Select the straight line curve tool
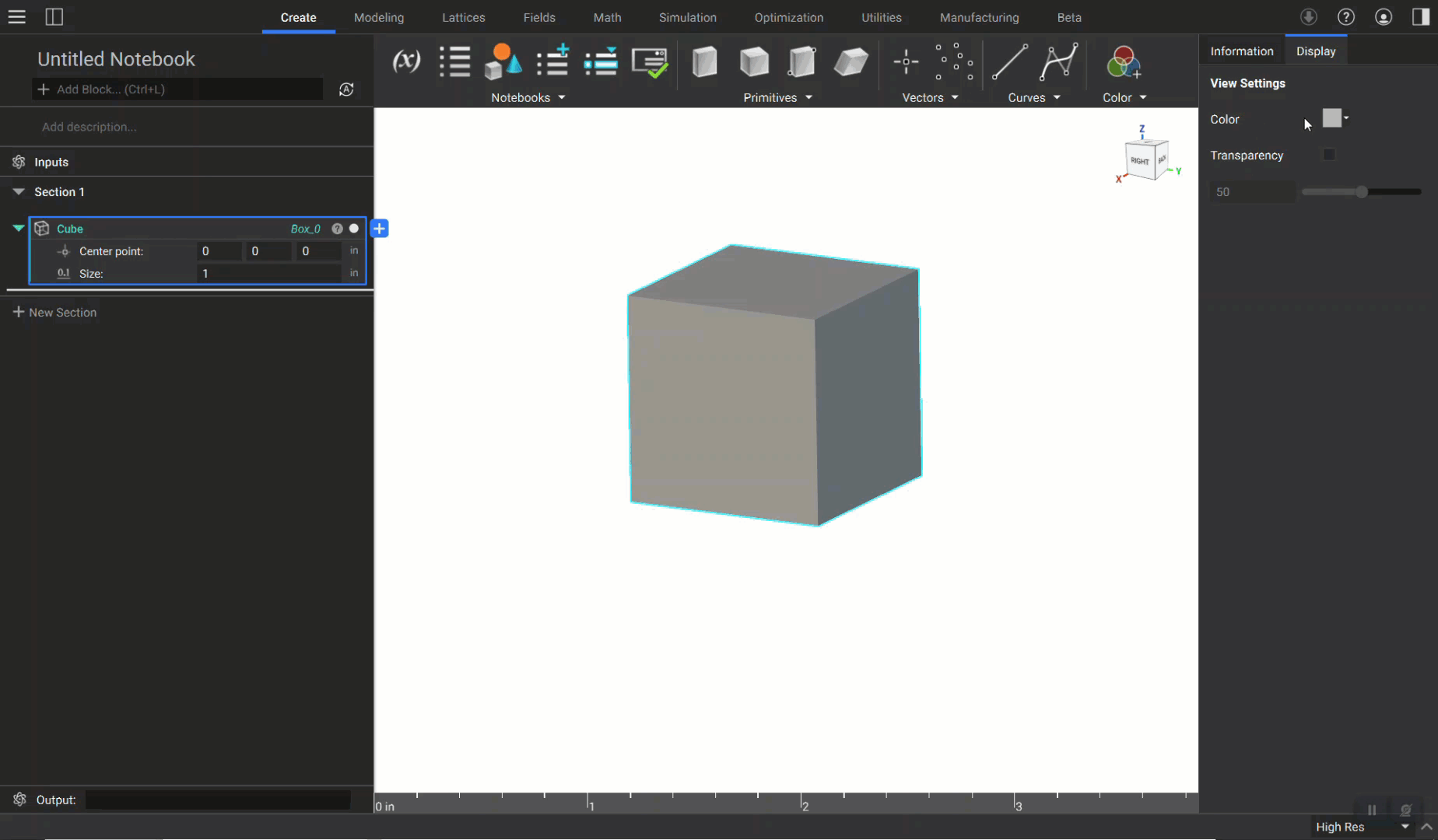This screenshot has height=840, width=1438. (1009, 61)
